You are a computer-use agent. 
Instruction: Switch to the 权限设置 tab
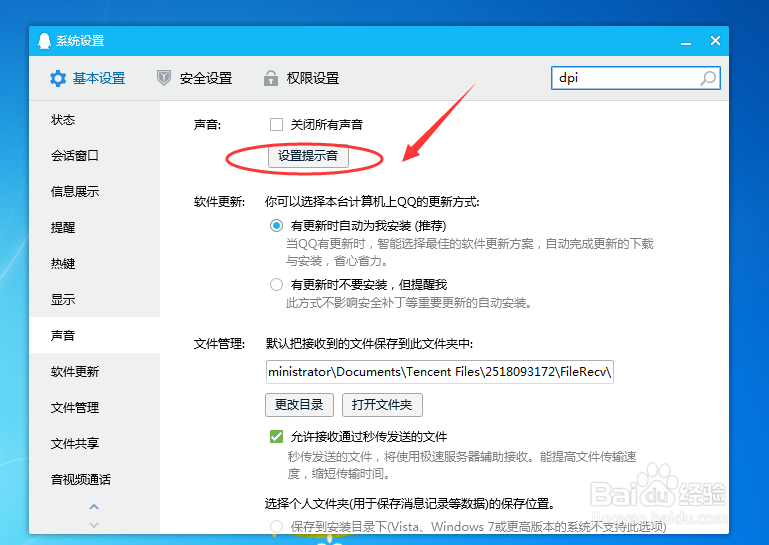point(301,78)
